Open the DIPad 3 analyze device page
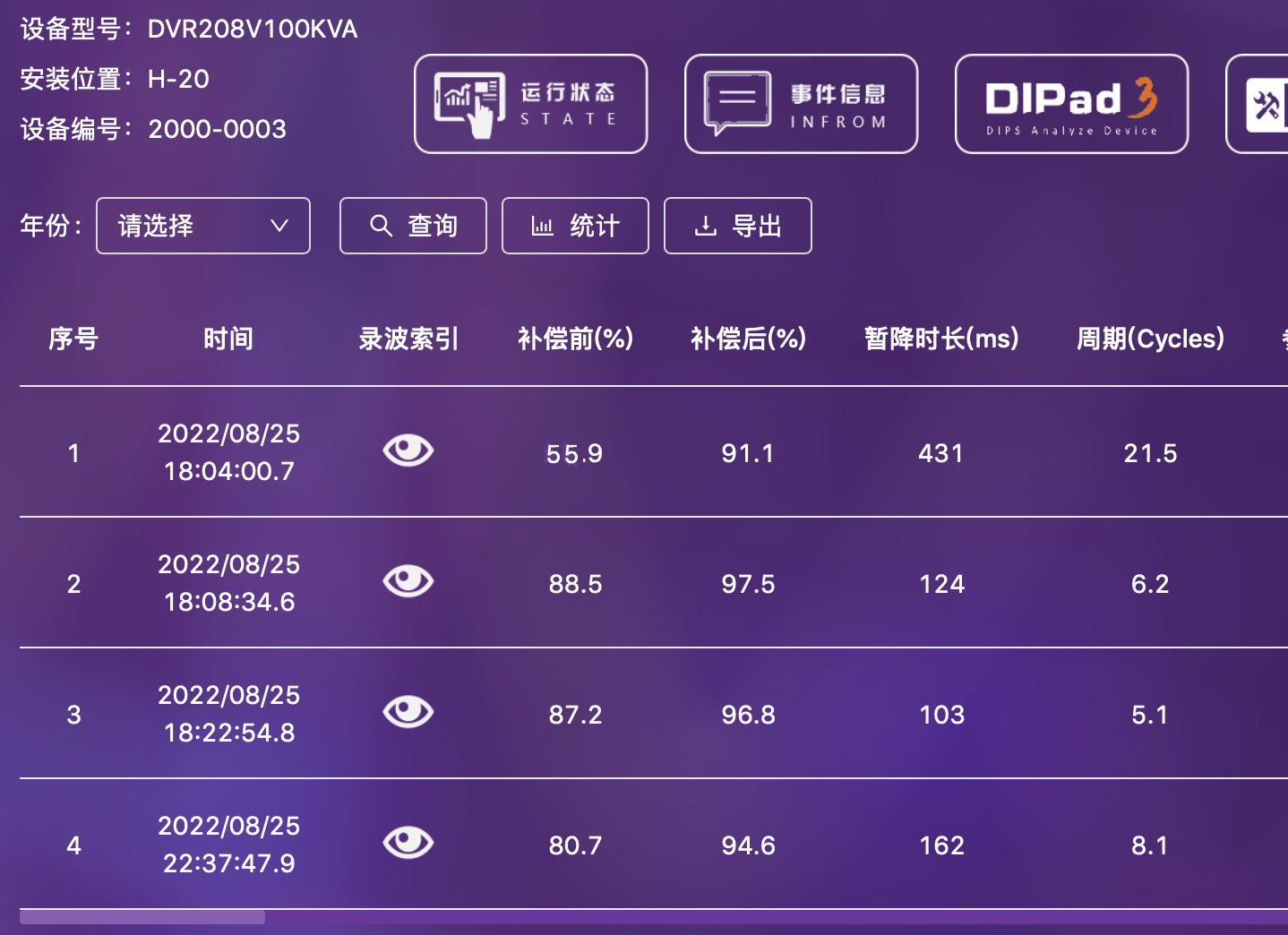 (x=1071, y=104)
